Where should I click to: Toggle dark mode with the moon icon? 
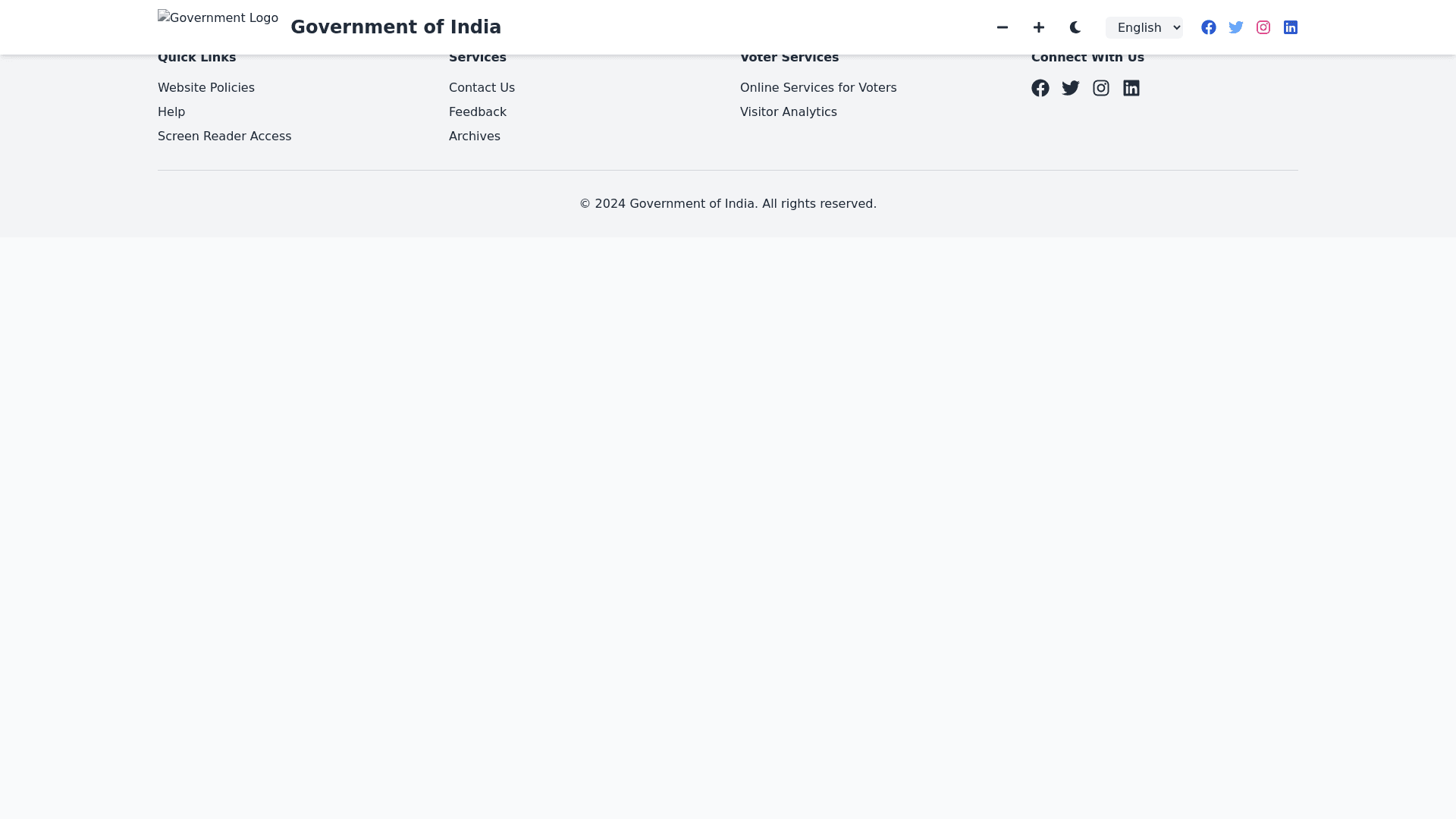[1075, 27]
